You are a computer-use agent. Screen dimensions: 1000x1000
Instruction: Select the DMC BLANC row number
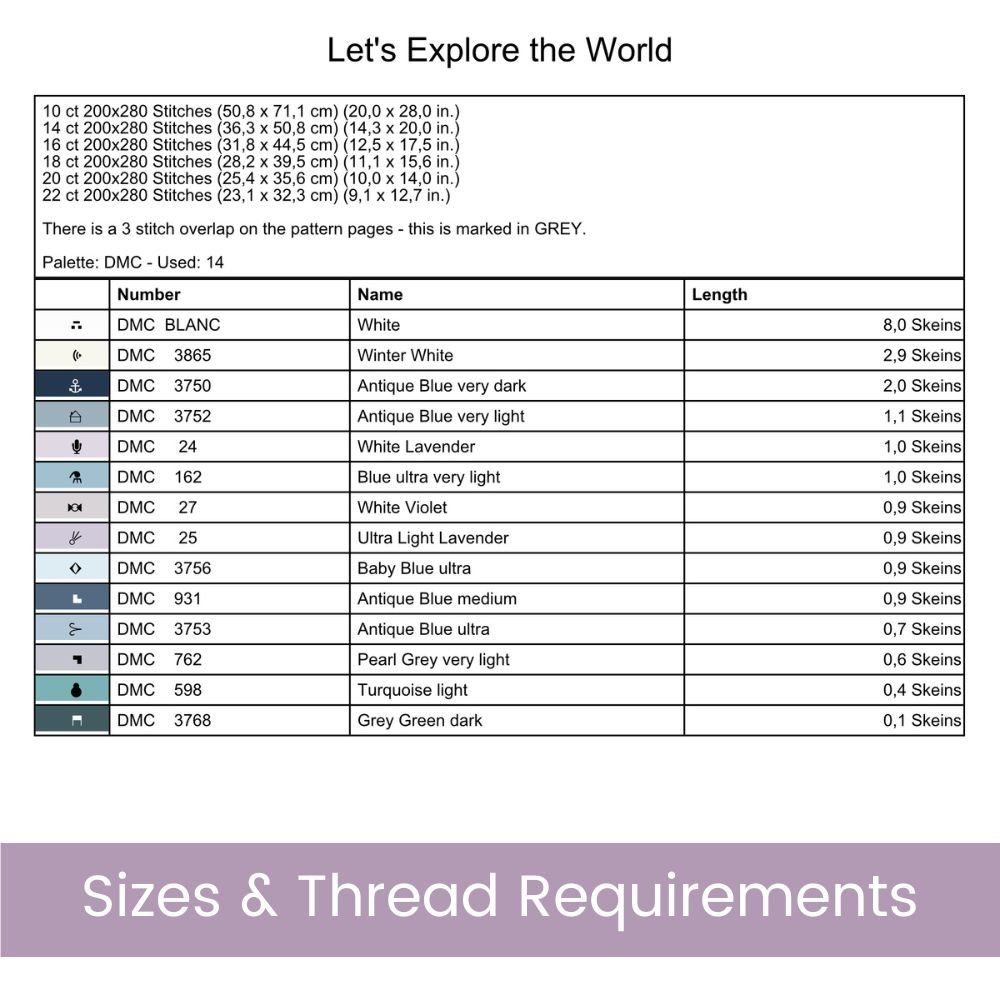click(168, 325)
